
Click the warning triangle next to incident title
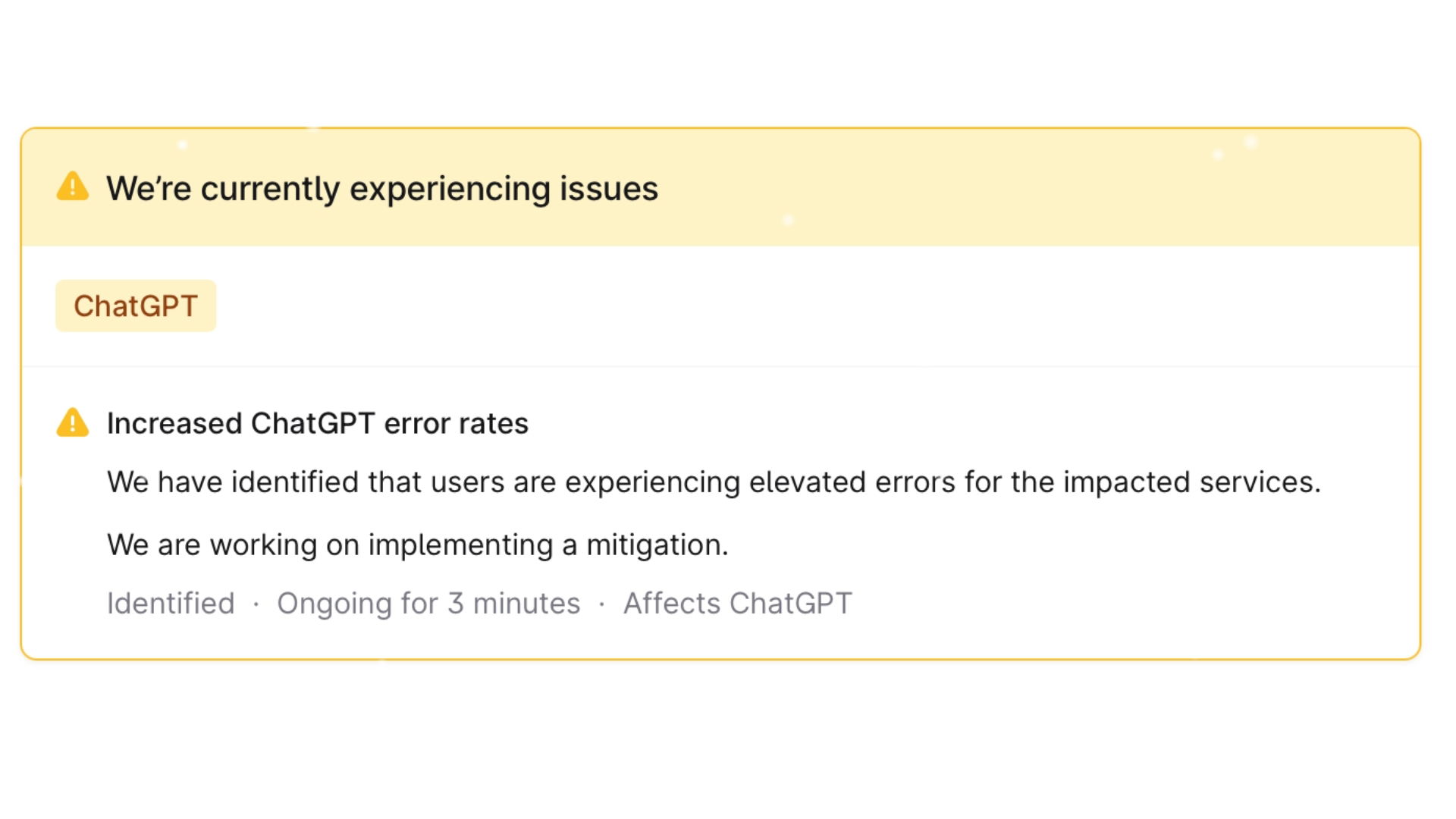(71, 423)
